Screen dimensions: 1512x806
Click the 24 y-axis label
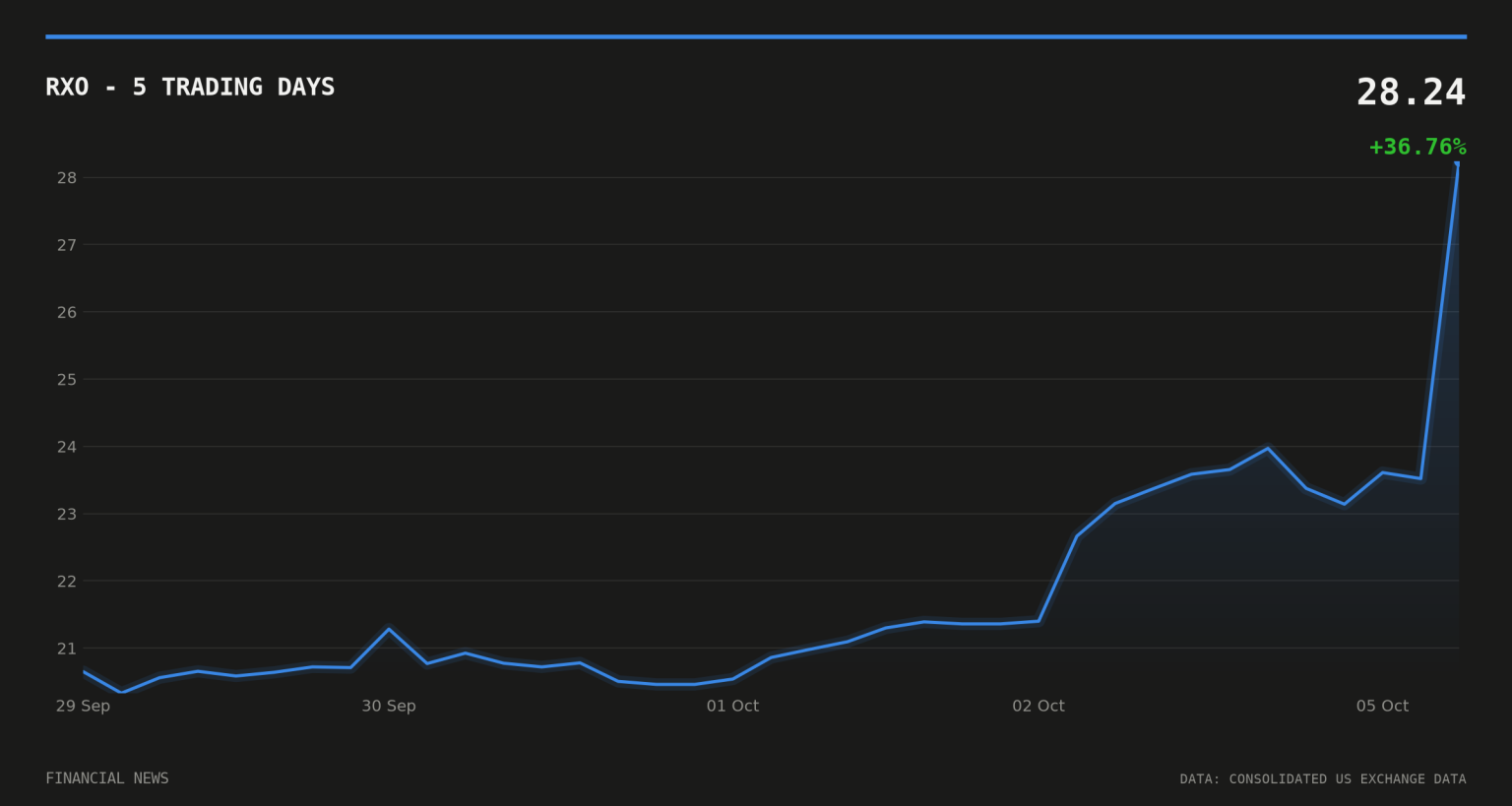pos(66,447)
